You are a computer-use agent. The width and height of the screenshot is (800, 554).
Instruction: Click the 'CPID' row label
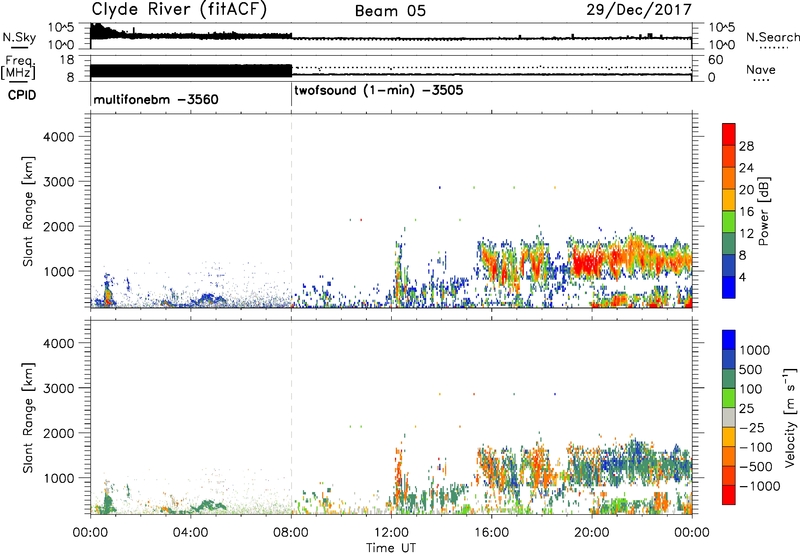point(22,95)
